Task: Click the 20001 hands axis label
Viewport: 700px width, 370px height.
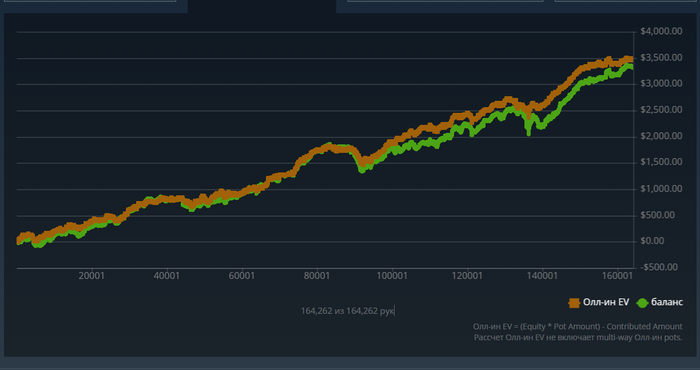Action: [x=92, y=276]
